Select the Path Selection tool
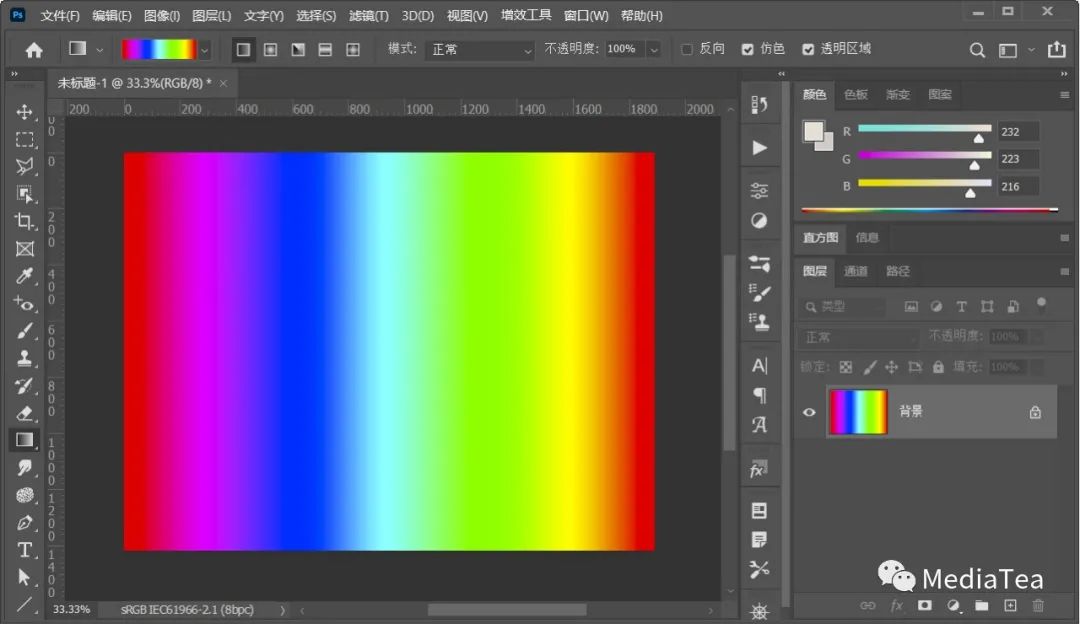This screenshot has width=1080, height=624. 25,577
